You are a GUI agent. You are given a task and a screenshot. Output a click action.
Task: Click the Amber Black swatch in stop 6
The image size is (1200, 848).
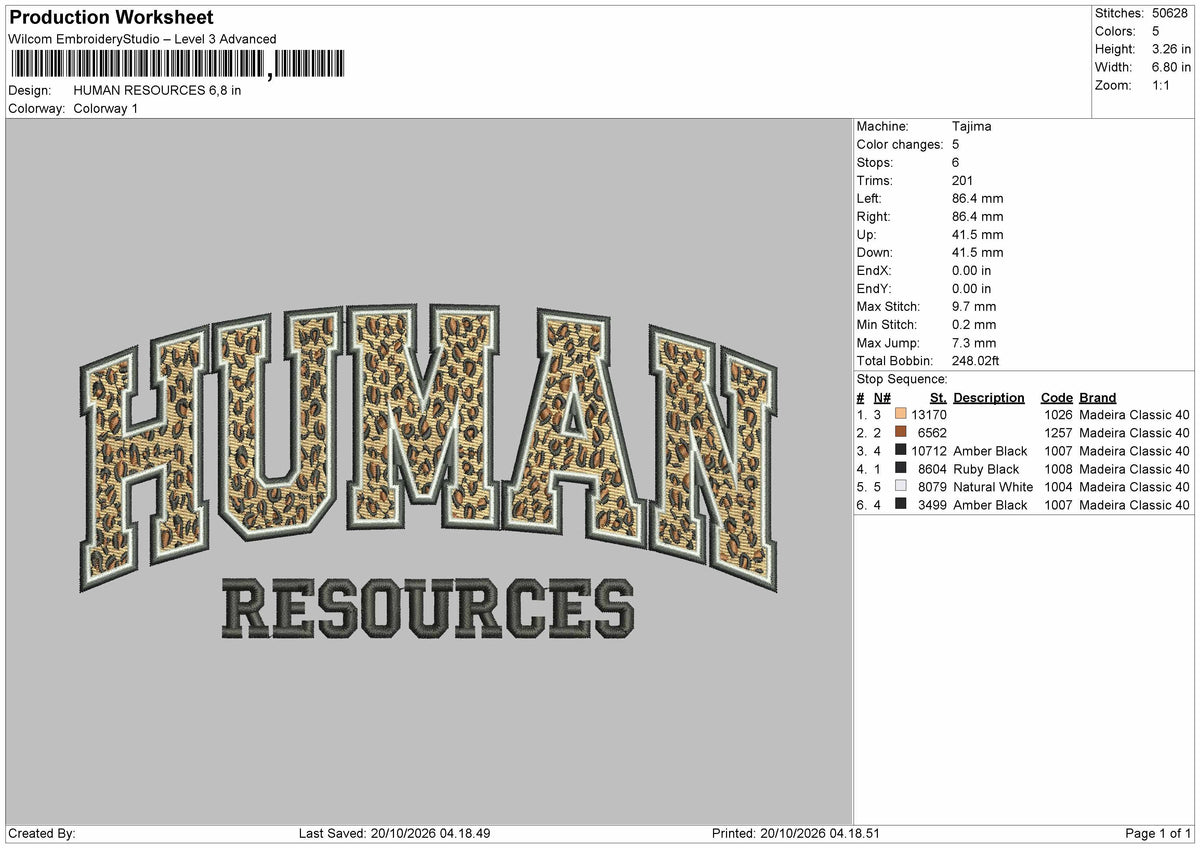(901, 505)
